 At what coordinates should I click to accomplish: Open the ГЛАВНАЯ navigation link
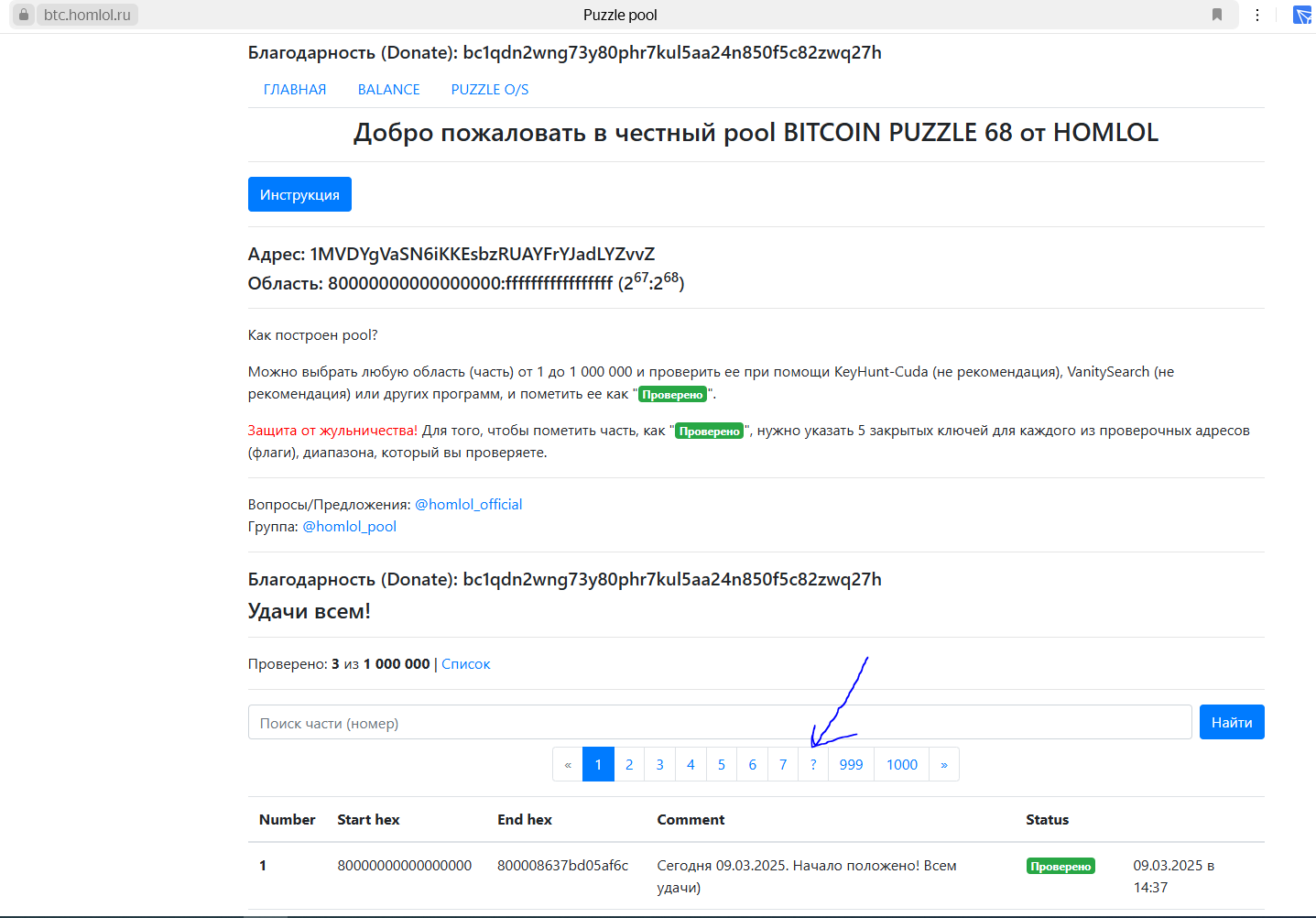click(295, 90)
